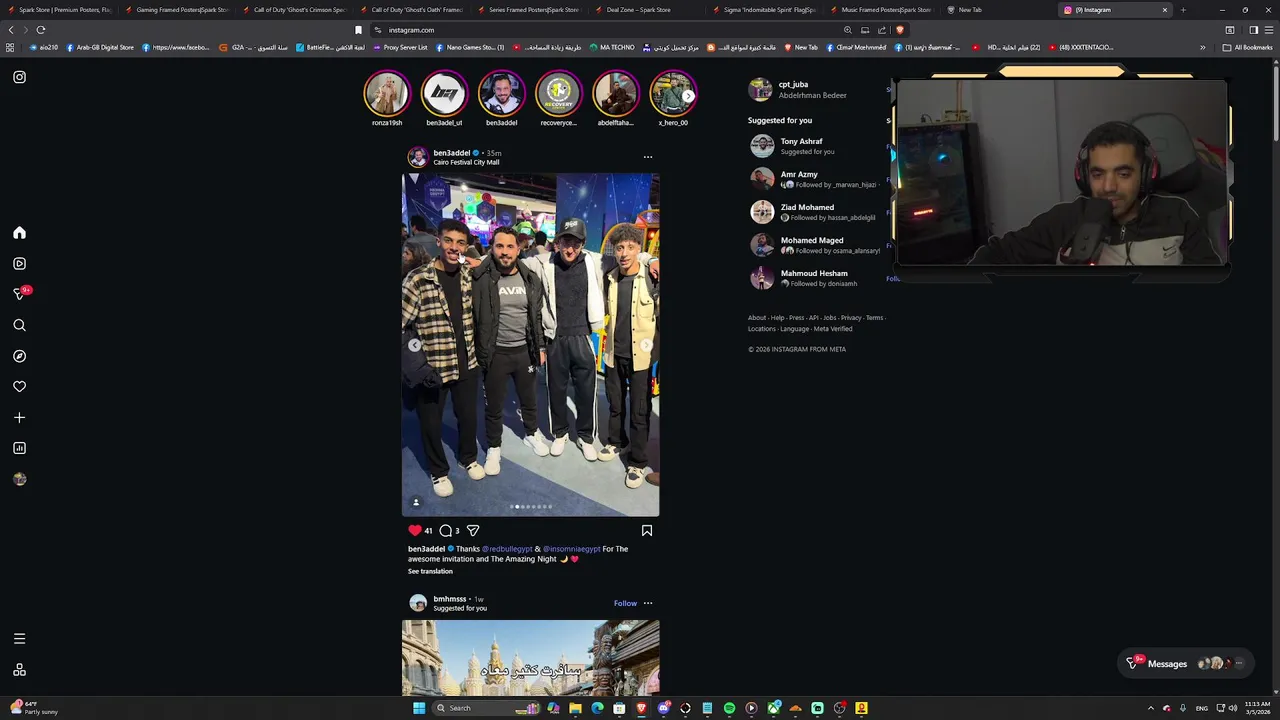The height and width of the screenshot is (720, 1280).
Task: Open Amr Azmy suggested profile
Action: tap(799, 174)
